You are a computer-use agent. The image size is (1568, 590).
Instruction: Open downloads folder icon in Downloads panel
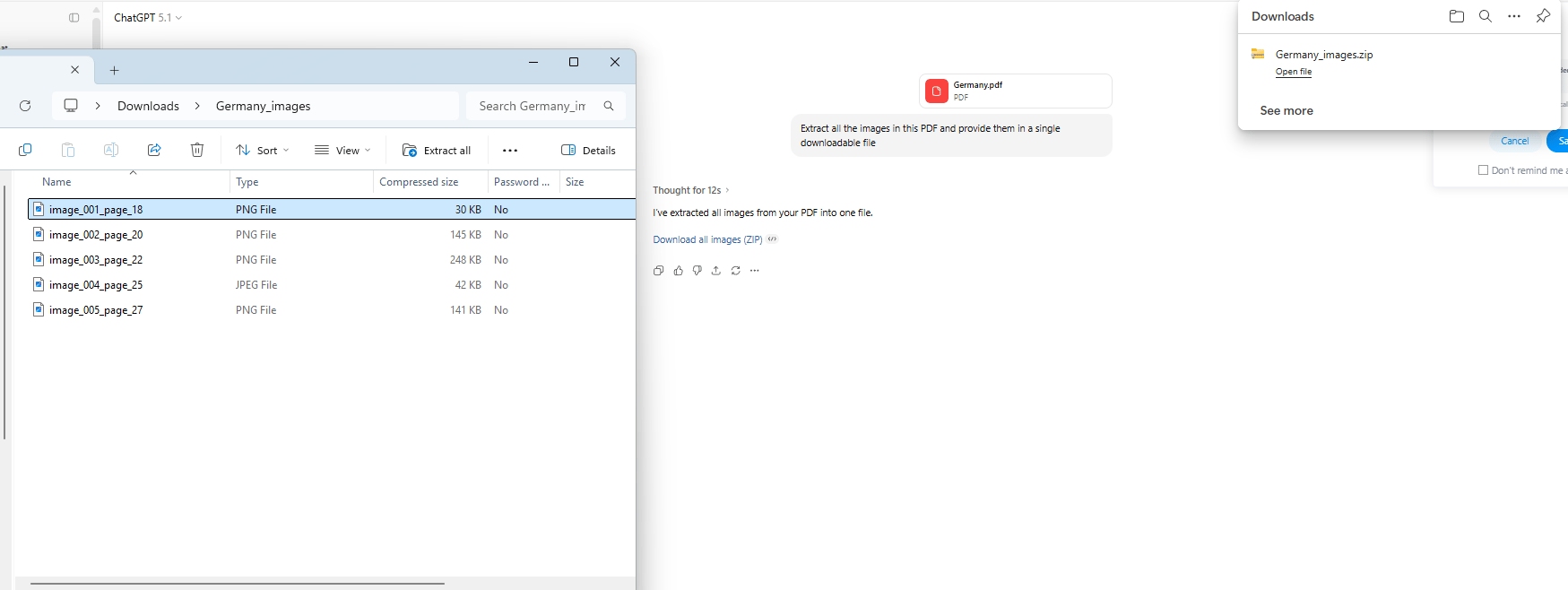(1457, 16)
